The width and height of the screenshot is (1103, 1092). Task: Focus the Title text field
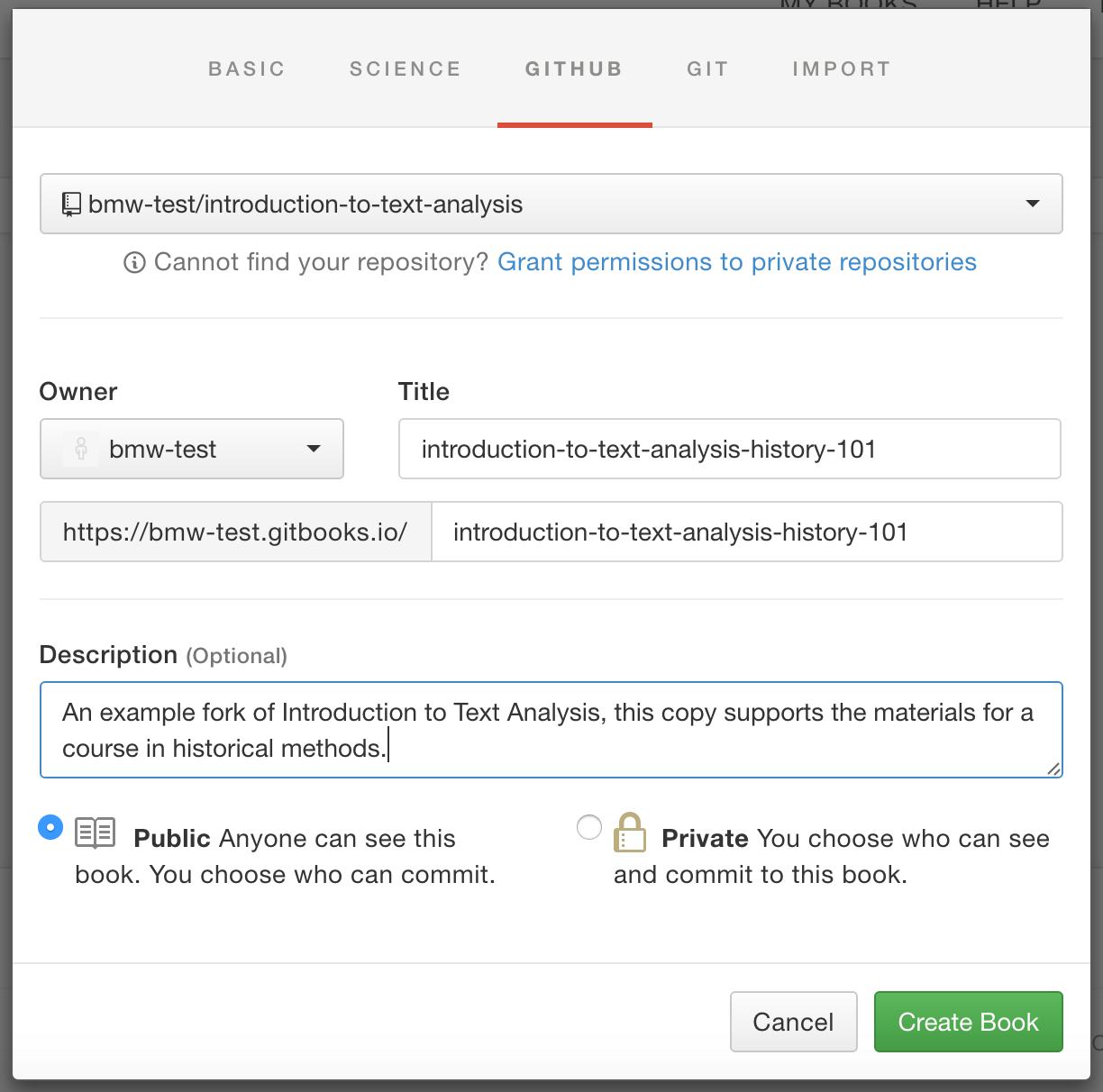pyautogui.click(x=729, y=449)
